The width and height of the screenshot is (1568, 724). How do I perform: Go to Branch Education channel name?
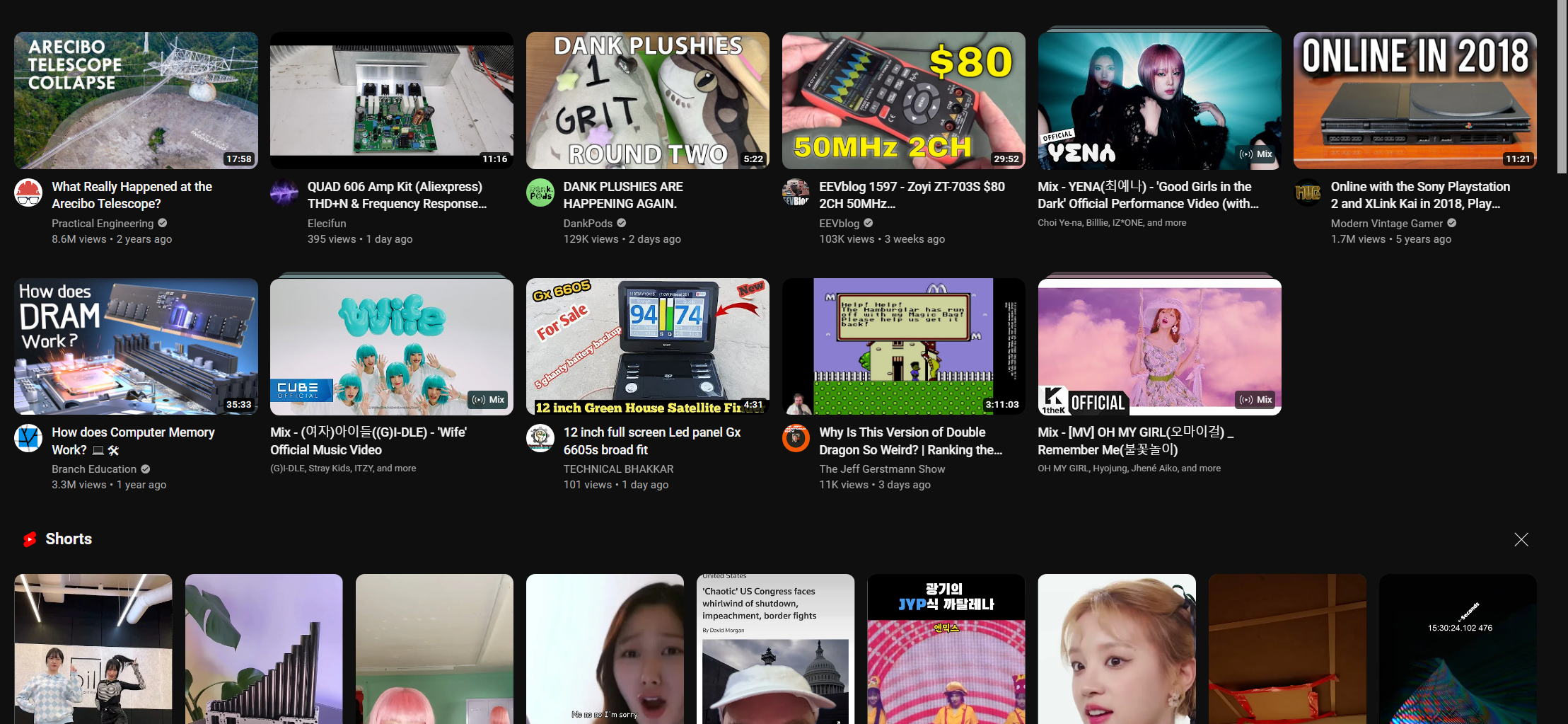pos(94,469)
